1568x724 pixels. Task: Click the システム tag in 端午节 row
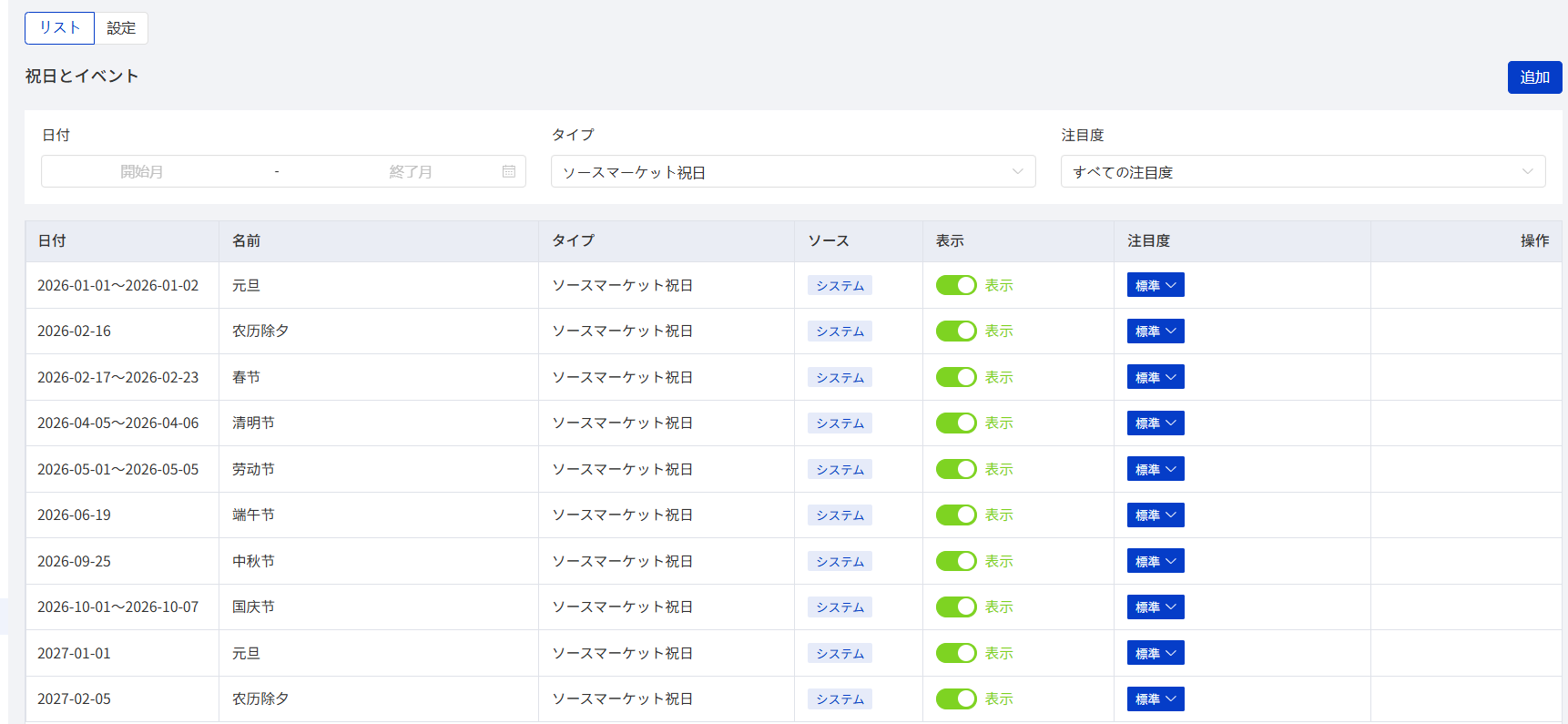click(840, 515)
